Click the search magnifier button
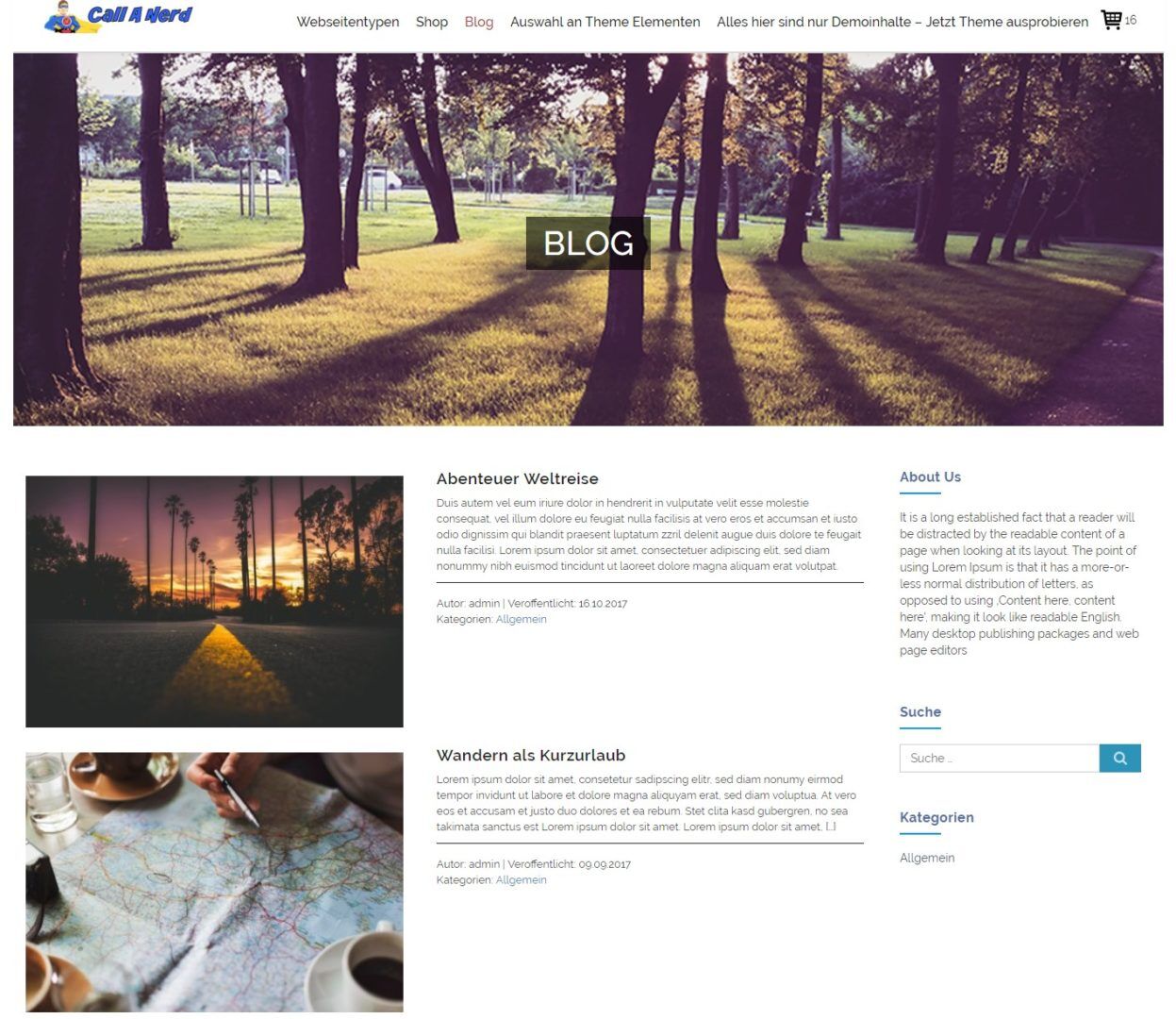This screenshot has width=1176, height=1019. pos(1119,758)
